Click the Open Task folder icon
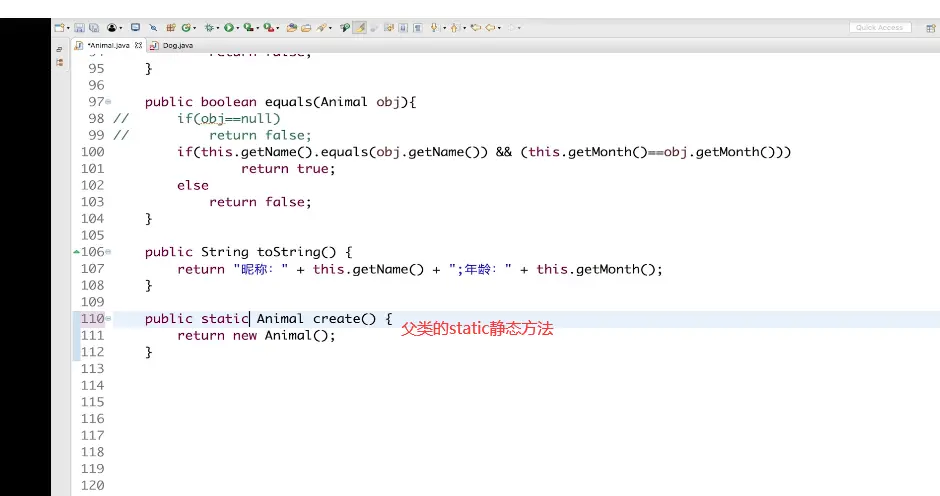940x496 pixels. 306,28
